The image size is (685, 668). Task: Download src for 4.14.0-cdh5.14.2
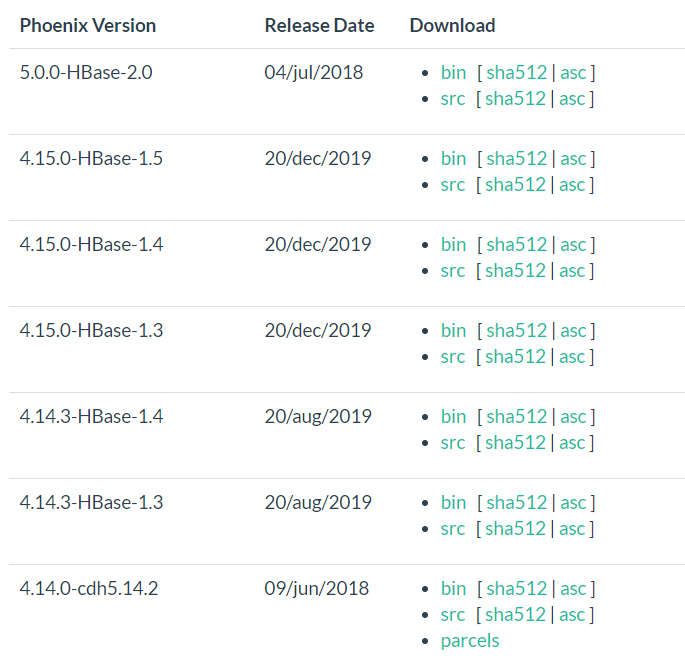pyautogui.click(x=453, y=615)
